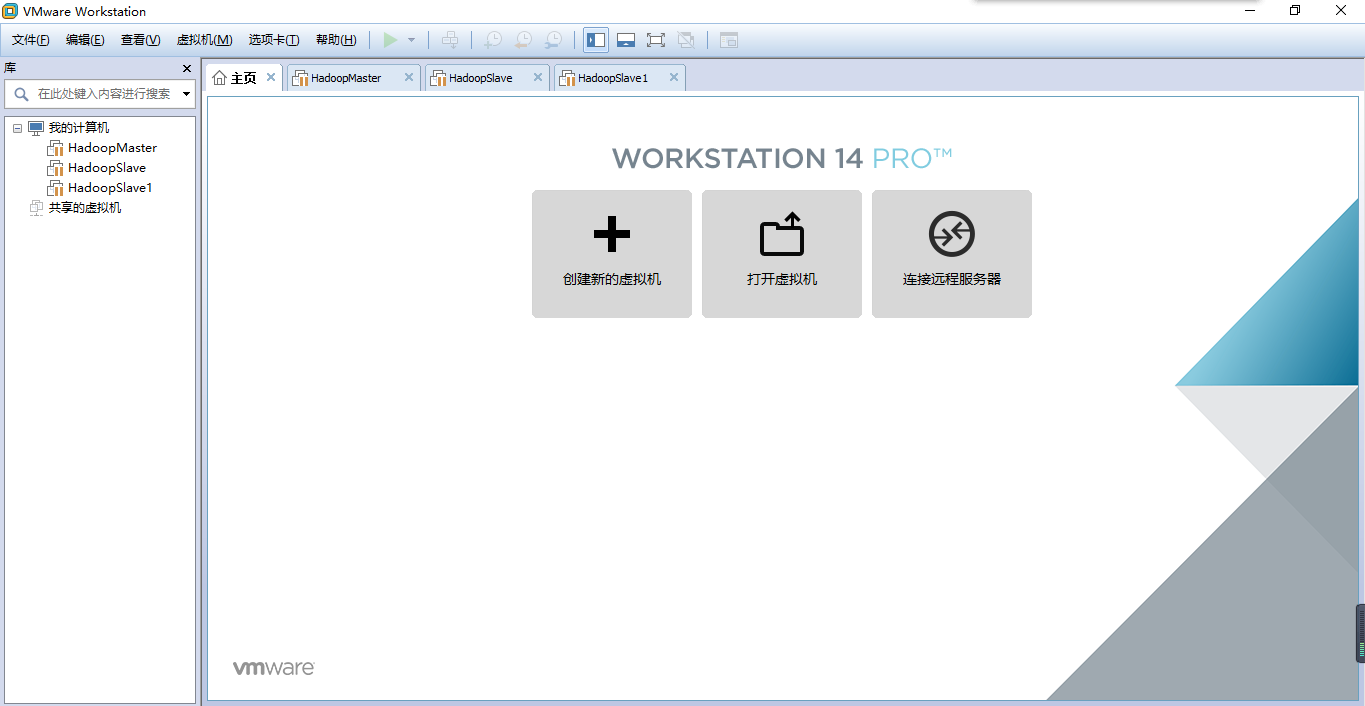This screenshot has height=706, width=1365.
Task: Open the snapshot manager wrench icon
Action: (553, 40)
